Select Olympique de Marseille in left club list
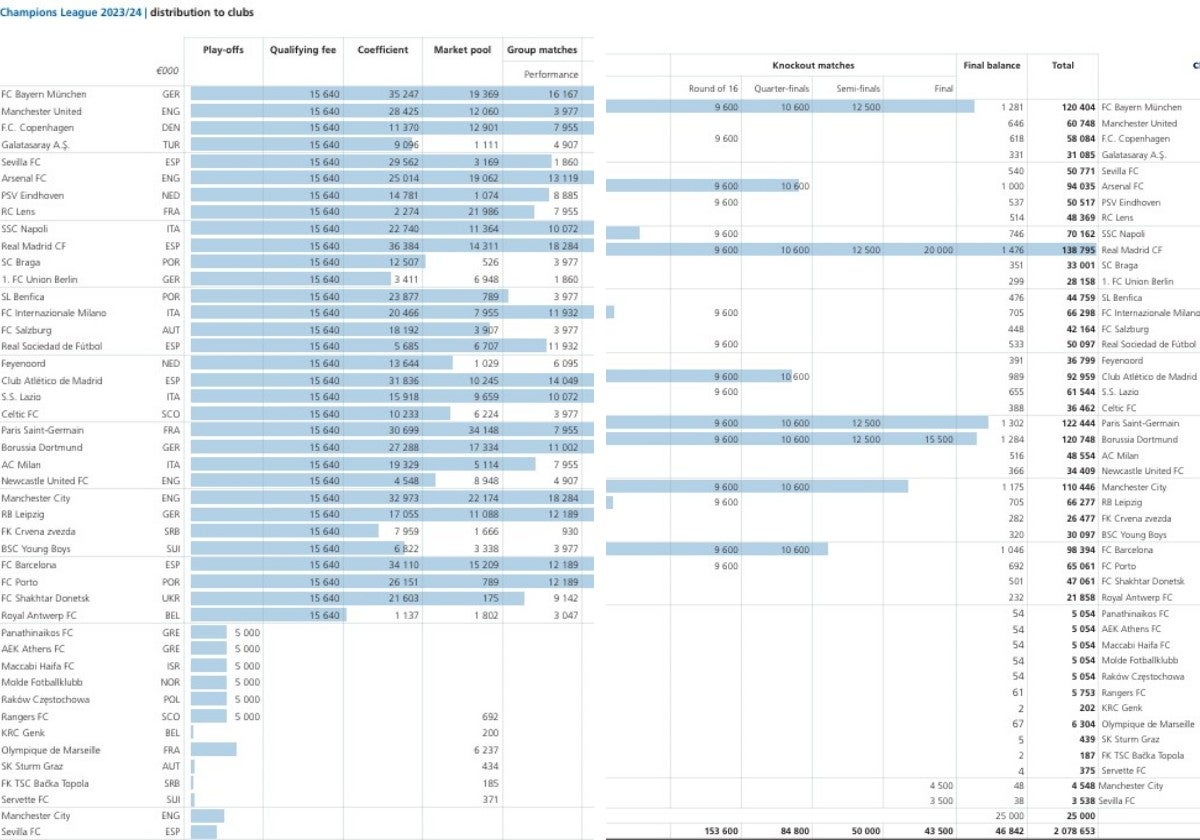This screenshot has height=840, width=1200. pyautogui.click(x=50, y=750)
